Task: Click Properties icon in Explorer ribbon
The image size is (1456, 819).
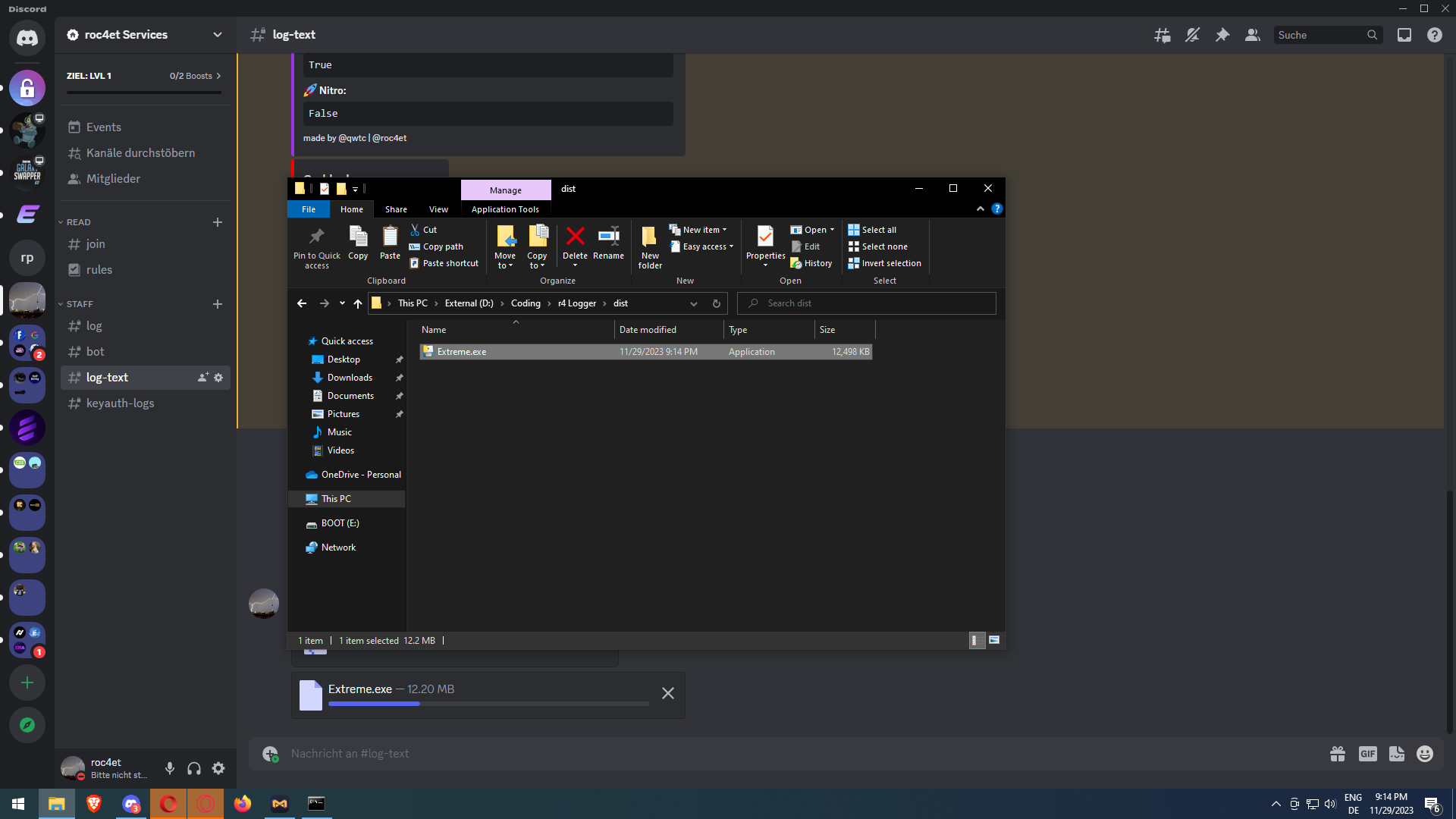Action: [x=765, y=238]
